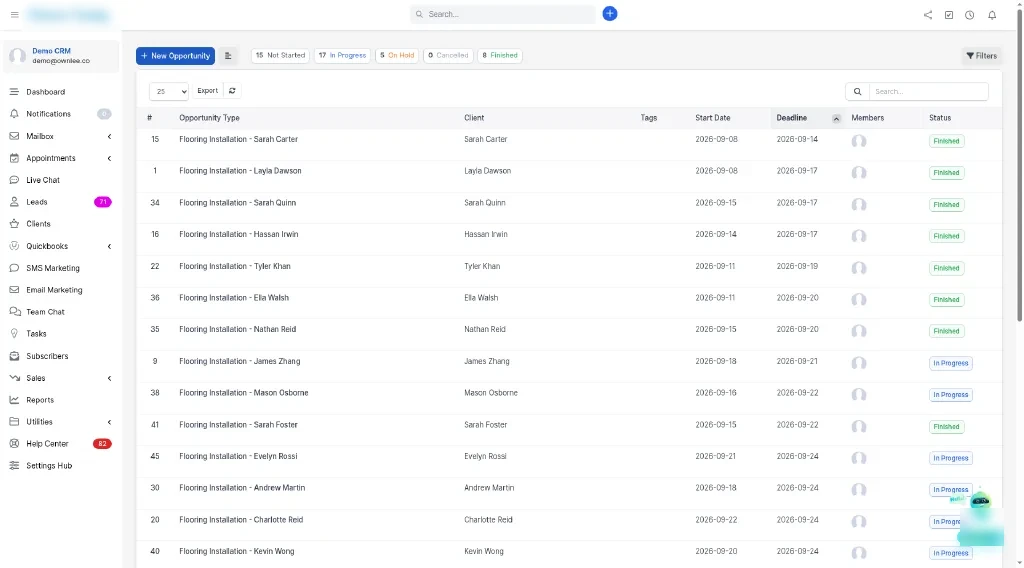Filter by Cancelled status
The image size is (1024, 568).
[x=448, y=55]
